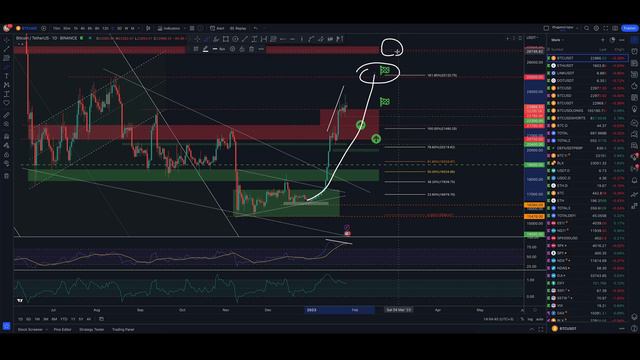This screenshot has width=640, height=360.
Task: Expand the Indicators favorites dropdown arrow
Action: tap(184, 28)
